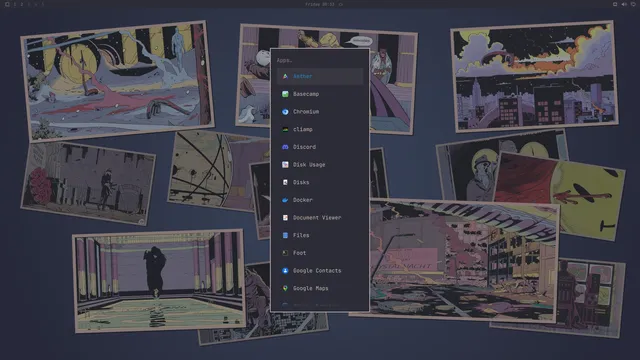Launch the Foot terminal icon

(285, 253)
